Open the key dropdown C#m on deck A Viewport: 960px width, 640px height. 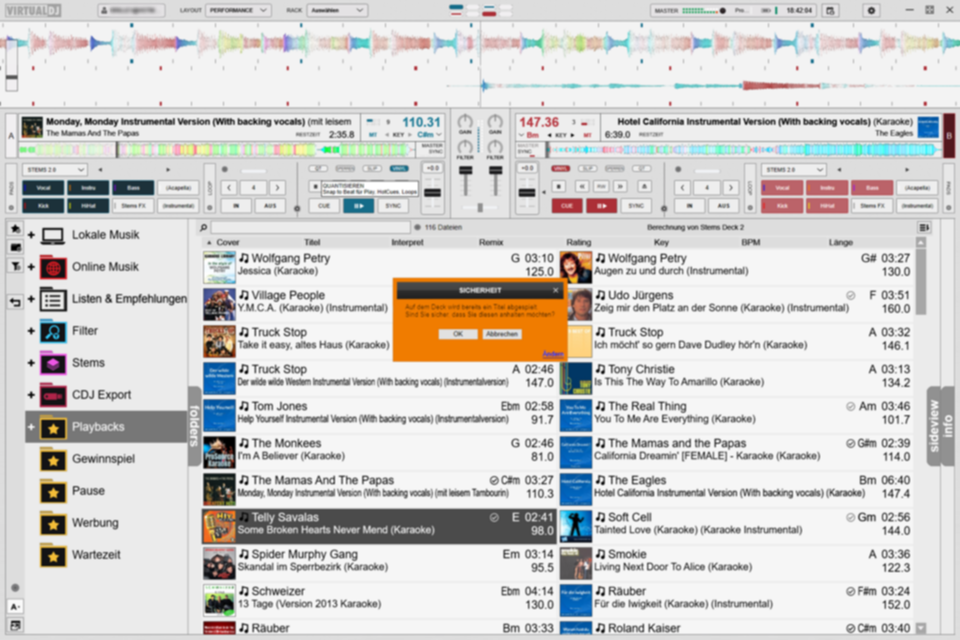click(429, 135)
